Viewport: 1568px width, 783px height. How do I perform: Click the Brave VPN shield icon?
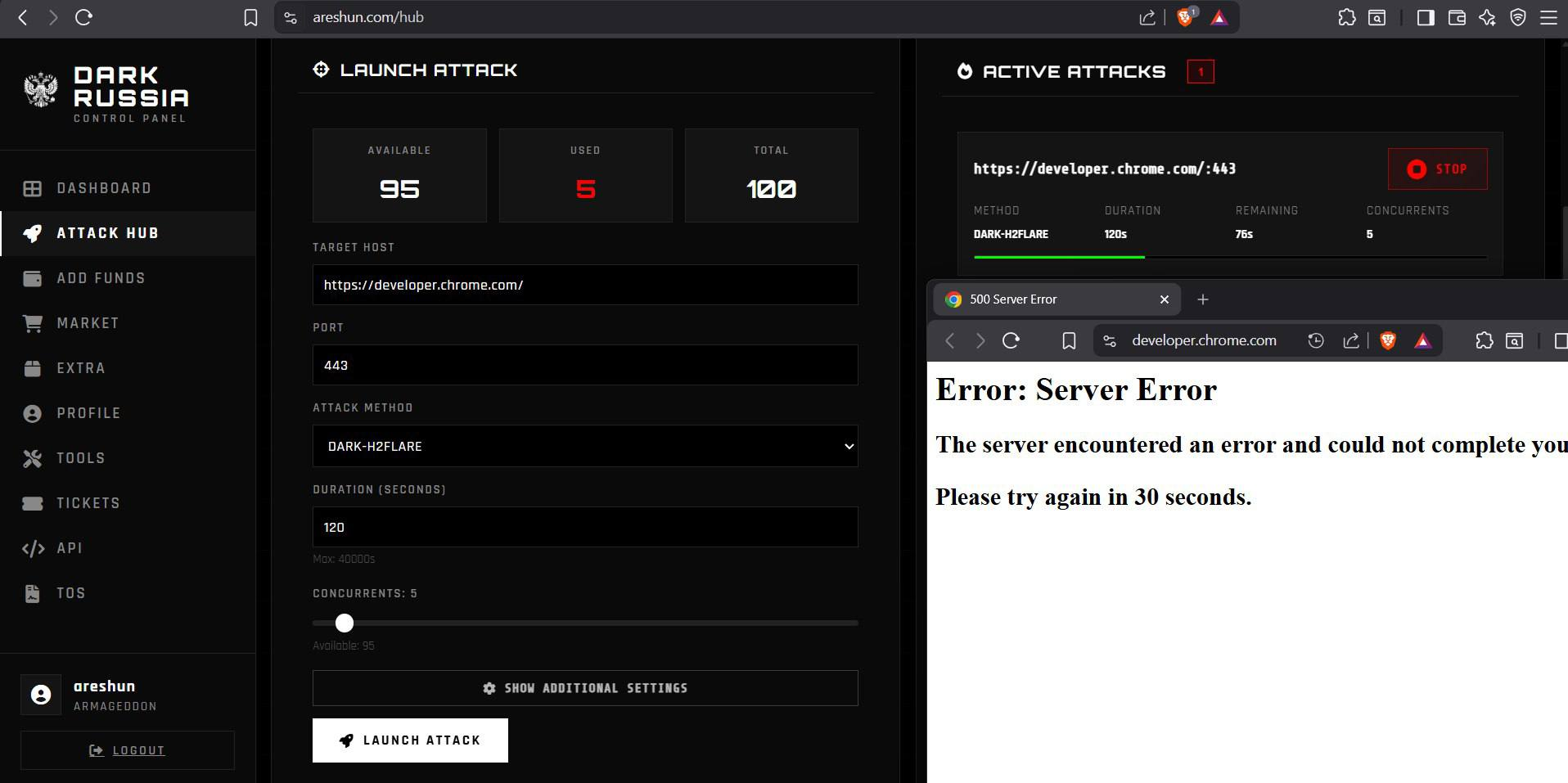point(1518,17)
